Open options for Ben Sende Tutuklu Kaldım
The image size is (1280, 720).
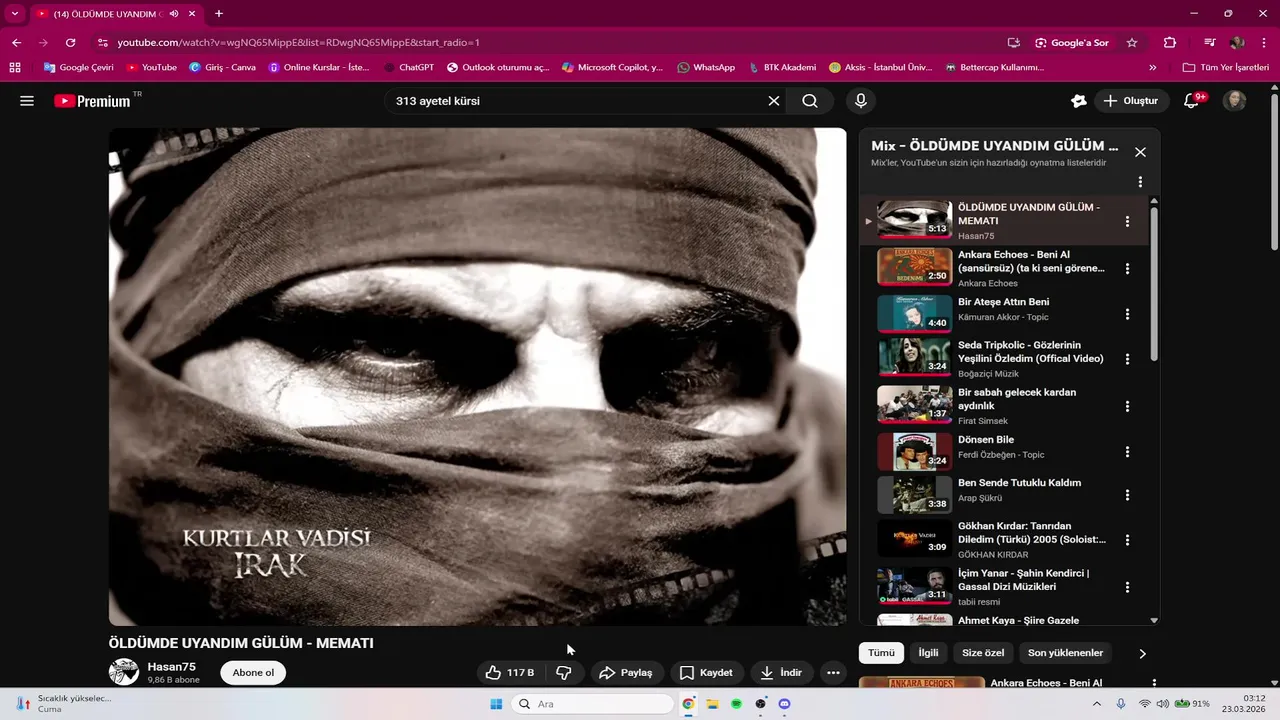tap(1127, 495)
